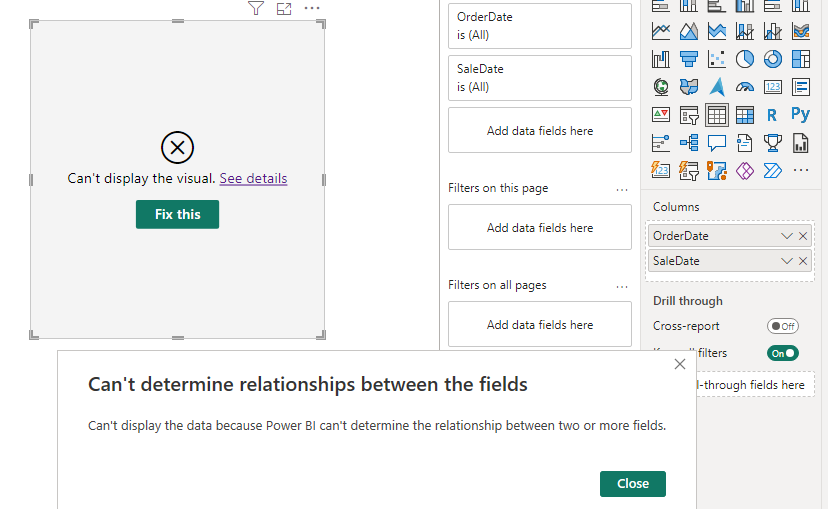Select the R script visual
Screen dimensions: 828x509
click(773, 115)
